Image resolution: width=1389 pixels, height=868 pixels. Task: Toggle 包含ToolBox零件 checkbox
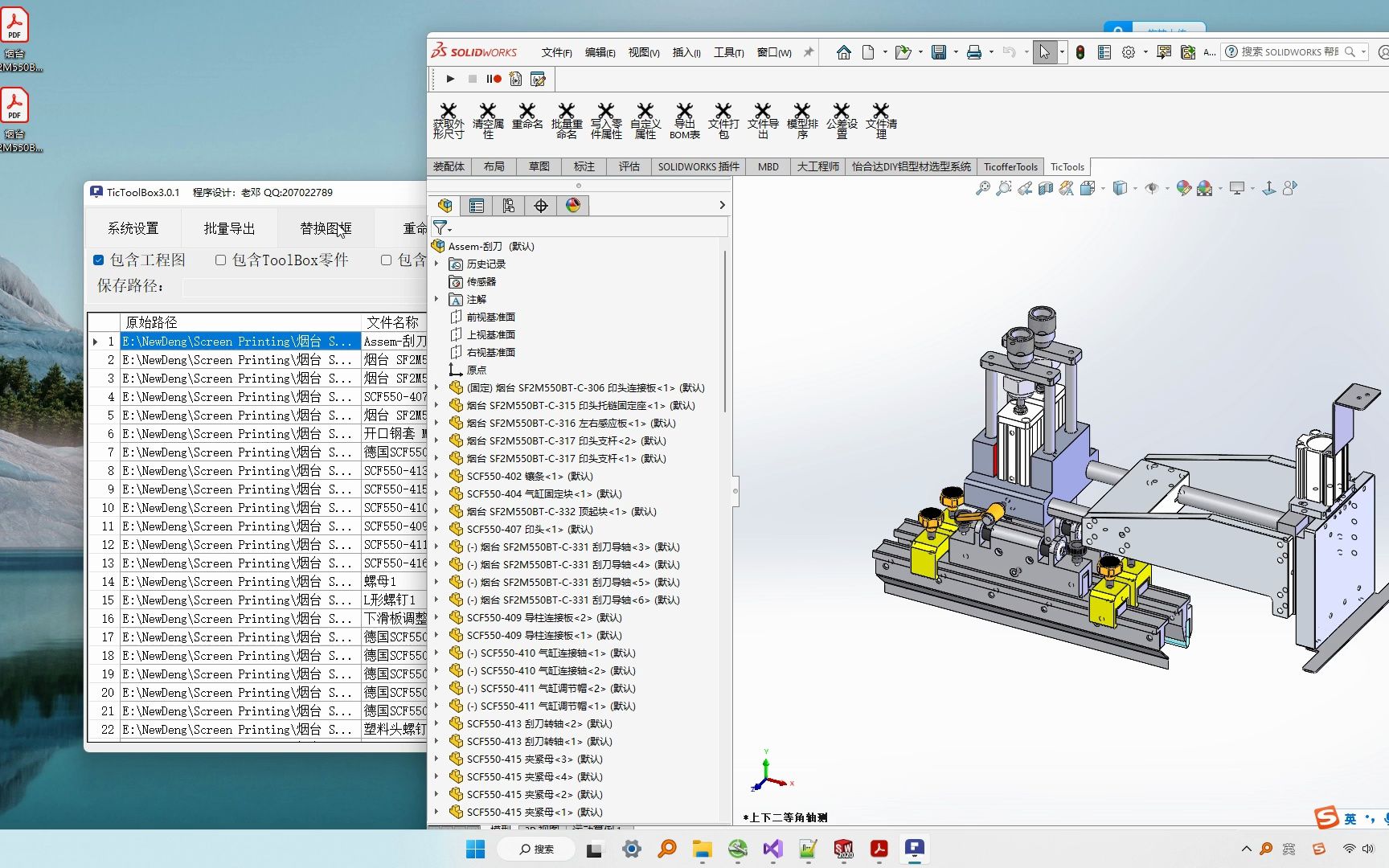[x=220, y=260]
